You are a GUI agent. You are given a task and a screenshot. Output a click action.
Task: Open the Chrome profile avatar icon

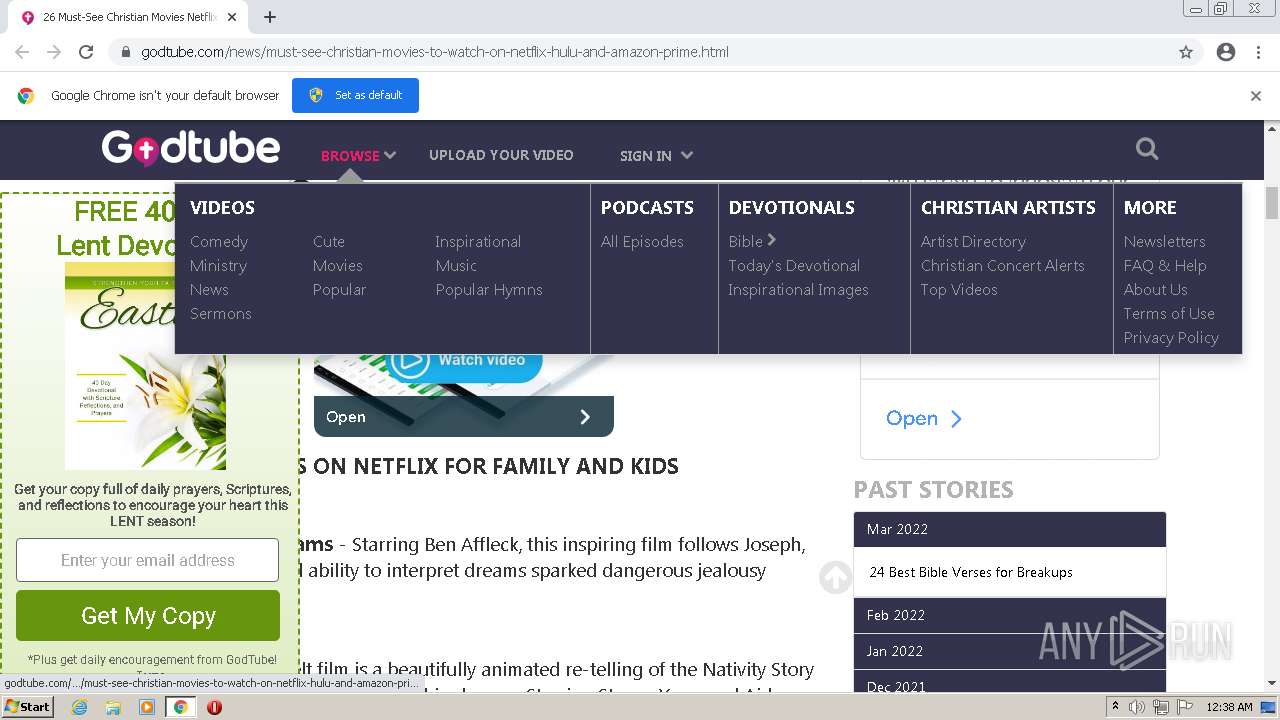pyautogui.click(x=1226, y=52)
